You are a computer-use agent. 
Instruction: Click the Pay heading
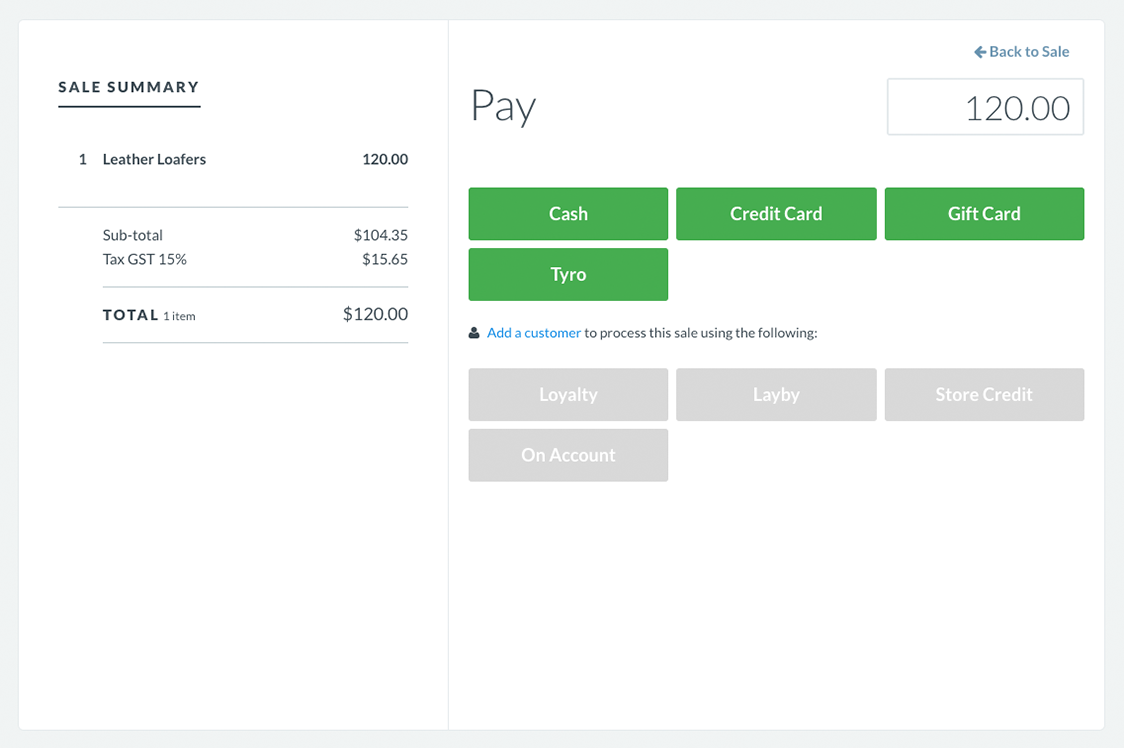click(x=503, y=107)
